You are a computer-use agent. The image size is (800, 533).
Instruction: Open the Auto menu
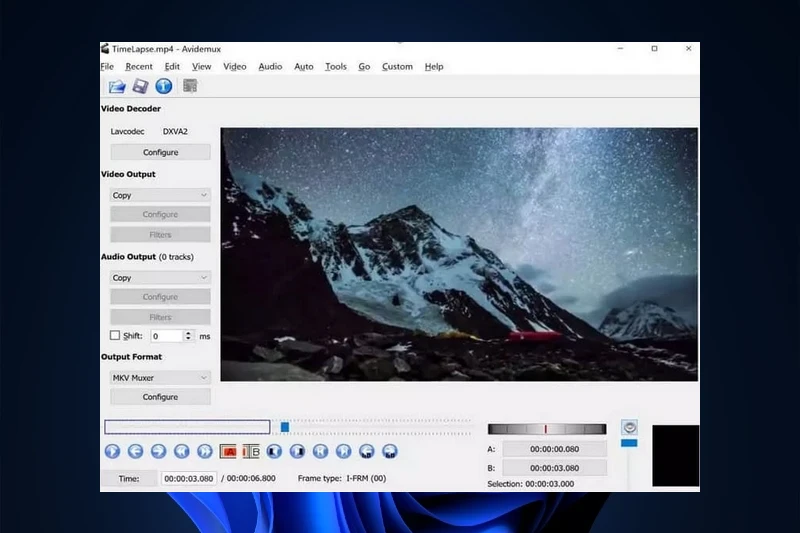(x=304, y=66)
